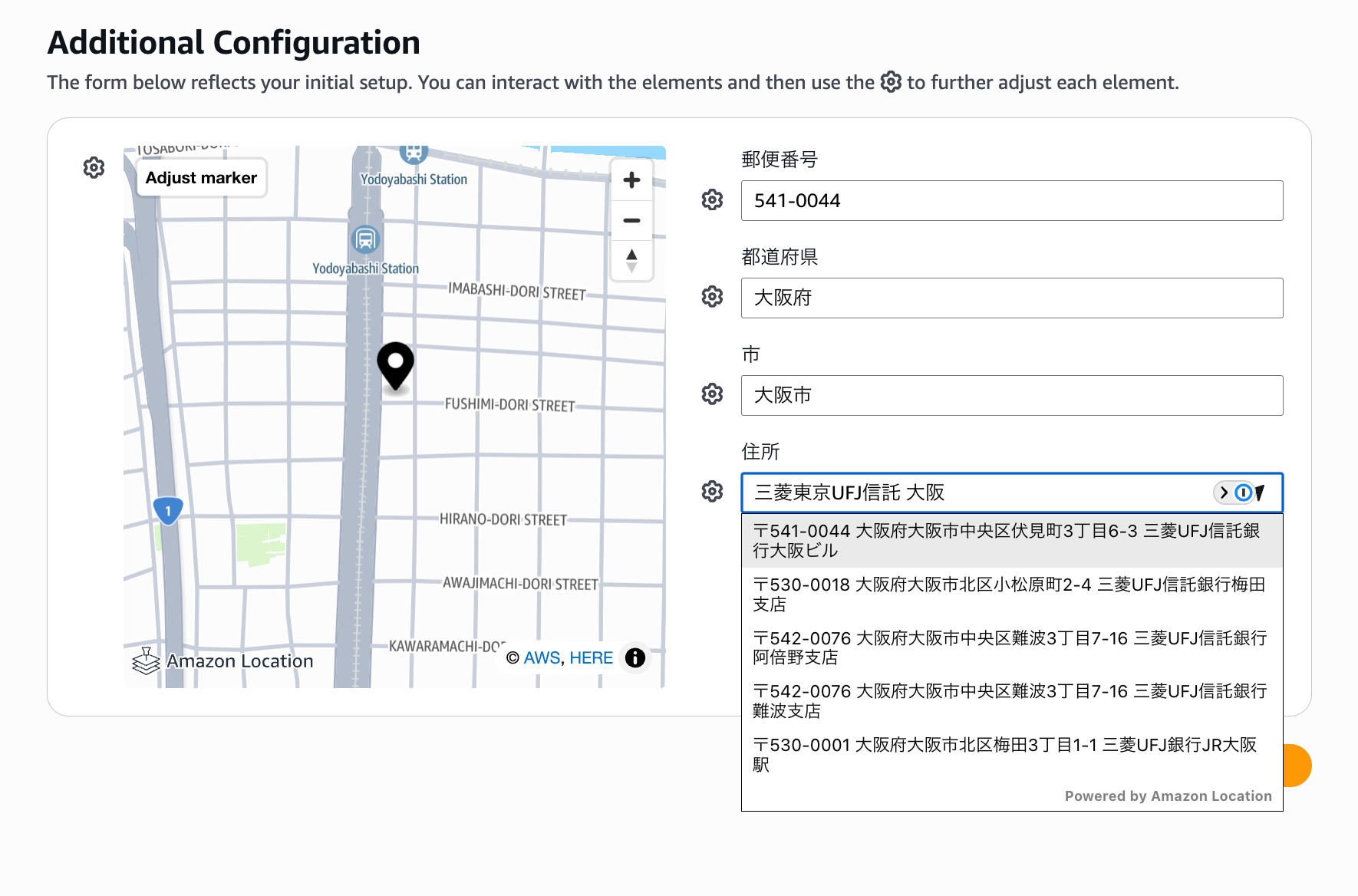Click the black location marker pin
The image size is (1358, 896).
(396, 366)
